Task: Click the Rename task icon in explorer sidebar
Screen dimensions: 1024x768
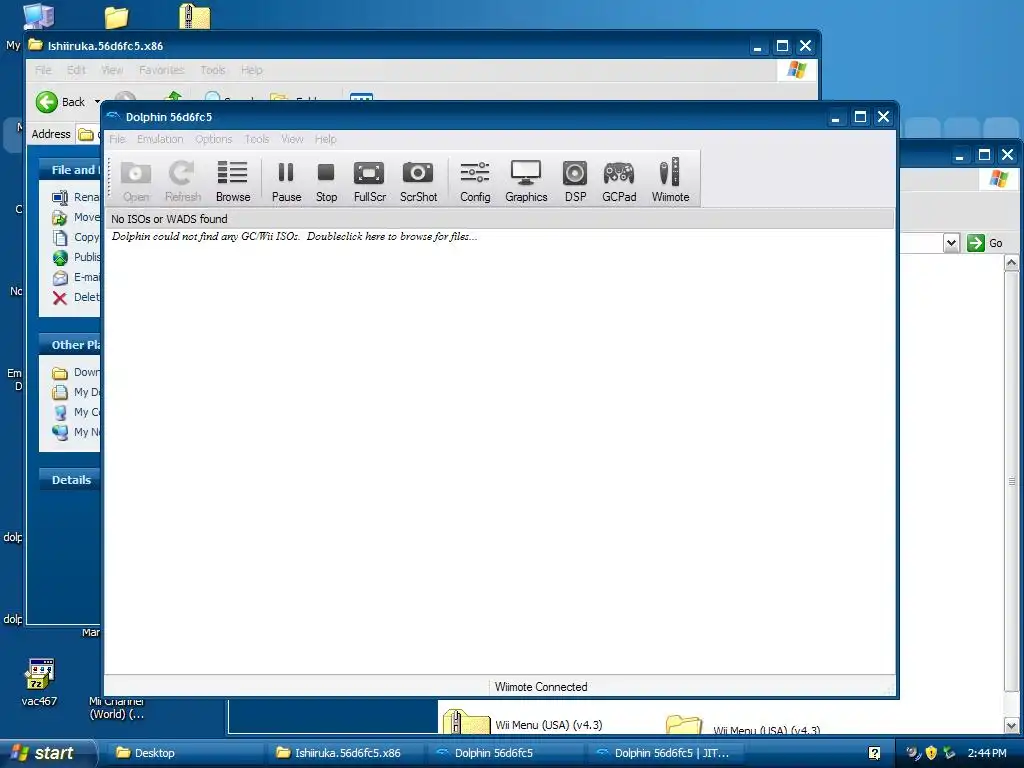Action: [60, 197]
